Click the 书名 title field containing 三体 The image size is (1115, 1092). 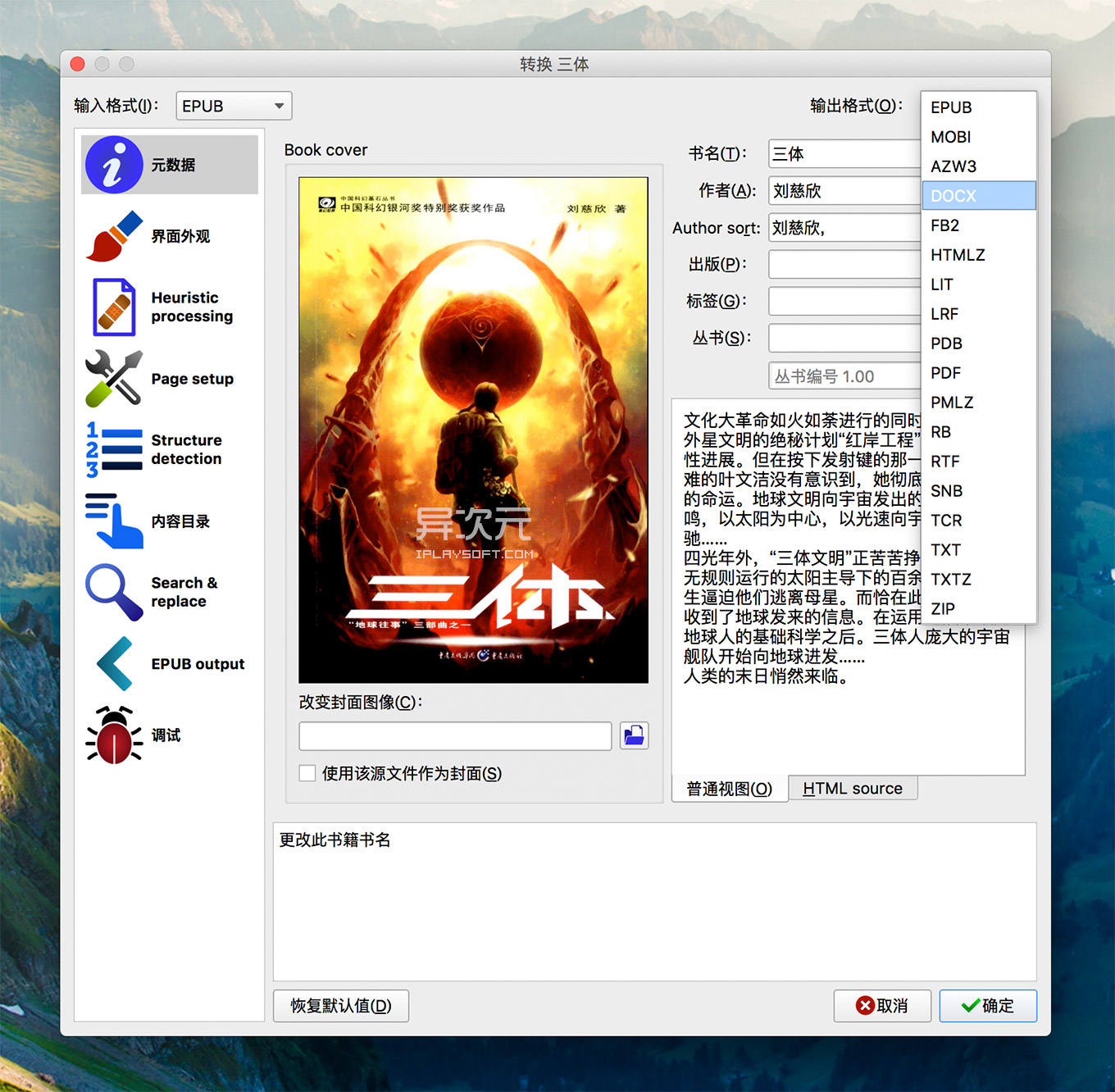click(844, 154)
